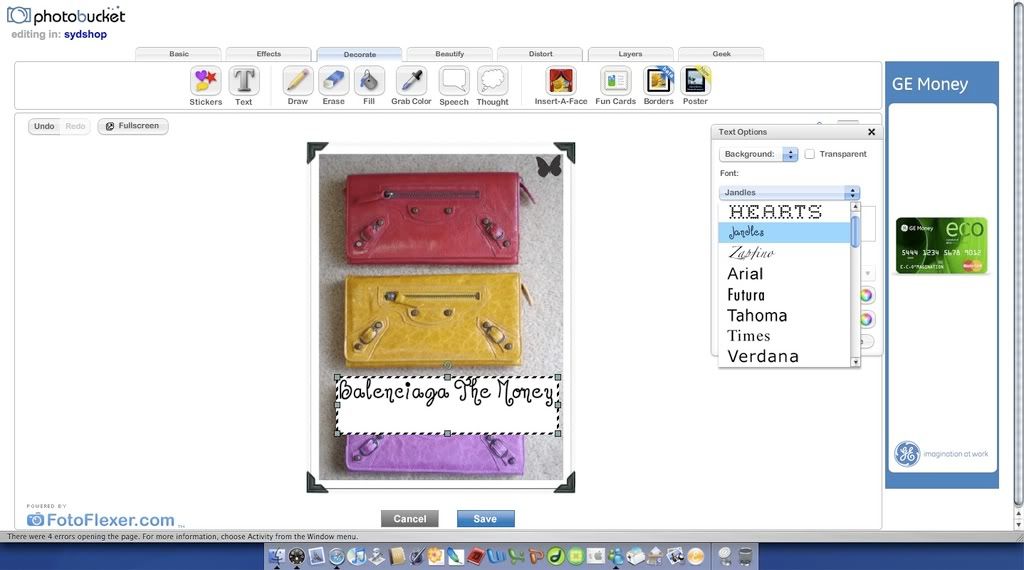1024x570 pixels.
Task: Click the butterfly sticker on photo
Action: (549, 166)
